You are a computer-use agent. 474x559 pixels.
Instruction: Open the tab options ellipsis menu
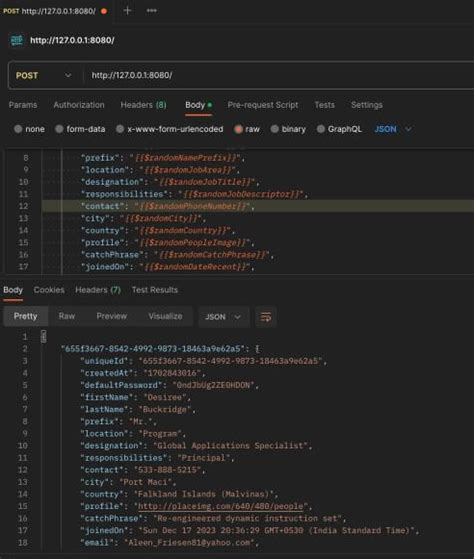pyautogui.click(x=151, y=11)
